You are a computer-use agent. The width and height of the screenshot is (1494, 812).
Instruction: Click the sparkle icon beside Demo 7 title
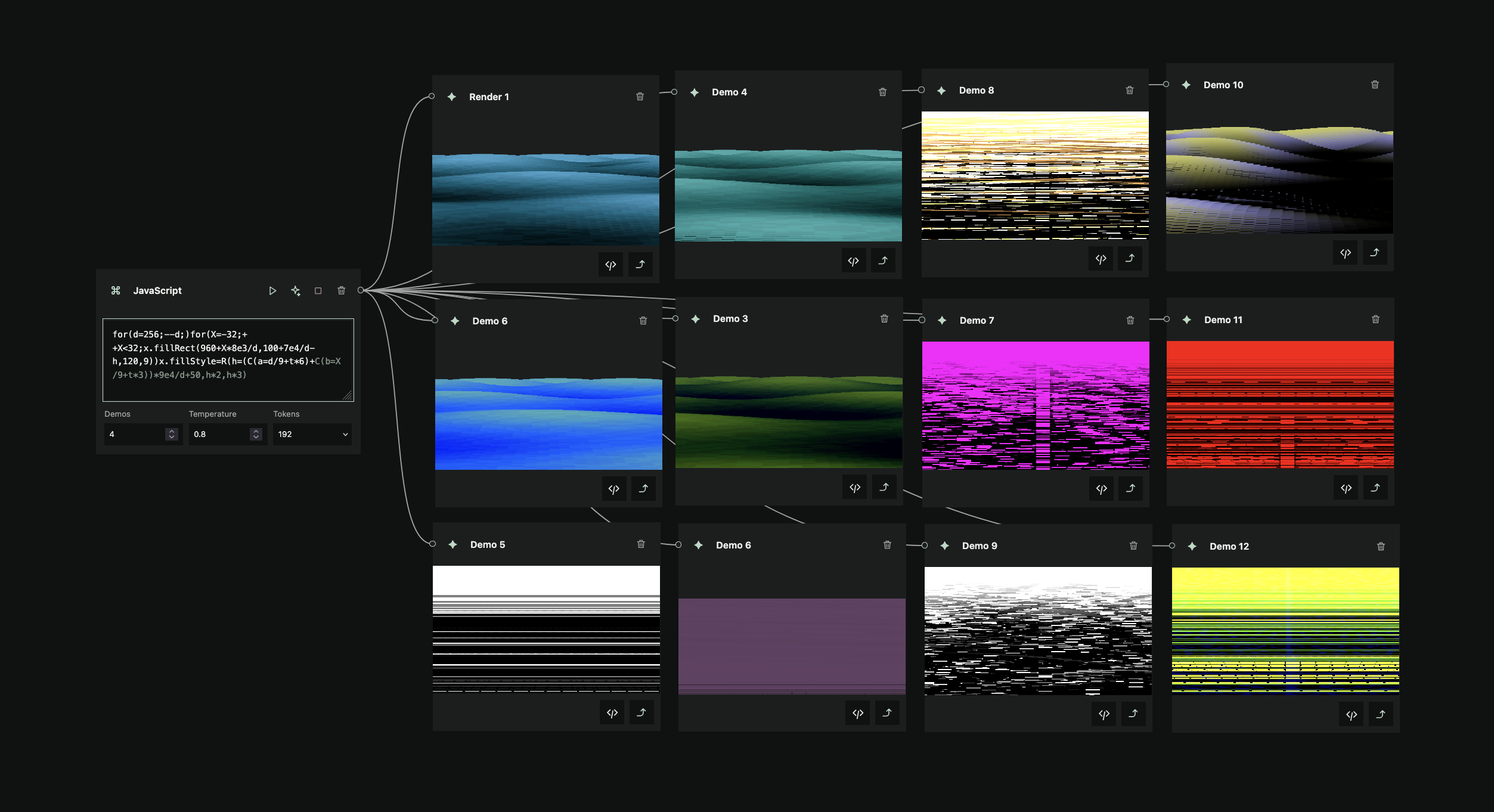(942, 320)
